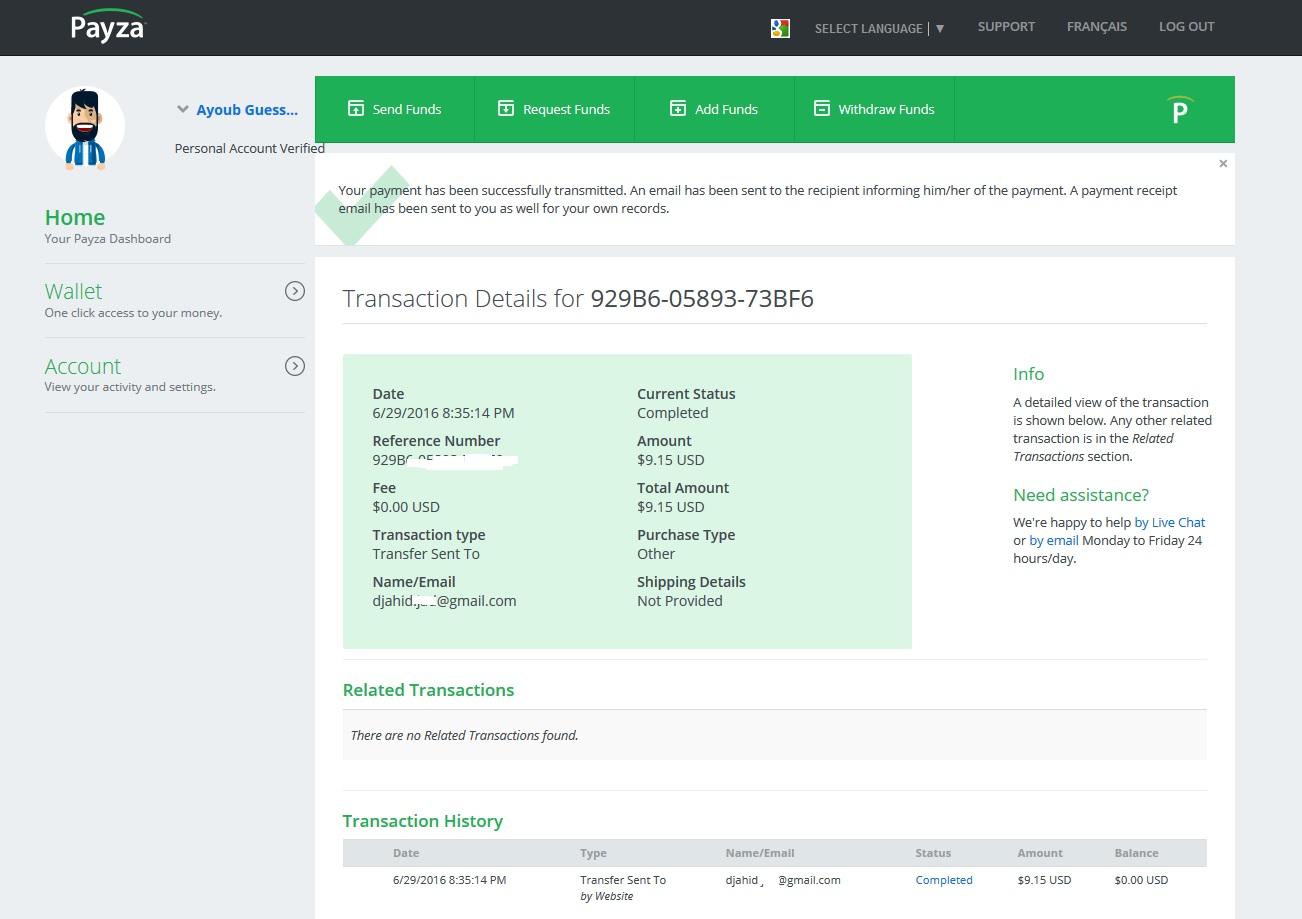Screen dimensions: 1302x919
Task: Click the Type column header
Action: click(x=593, y=853)
